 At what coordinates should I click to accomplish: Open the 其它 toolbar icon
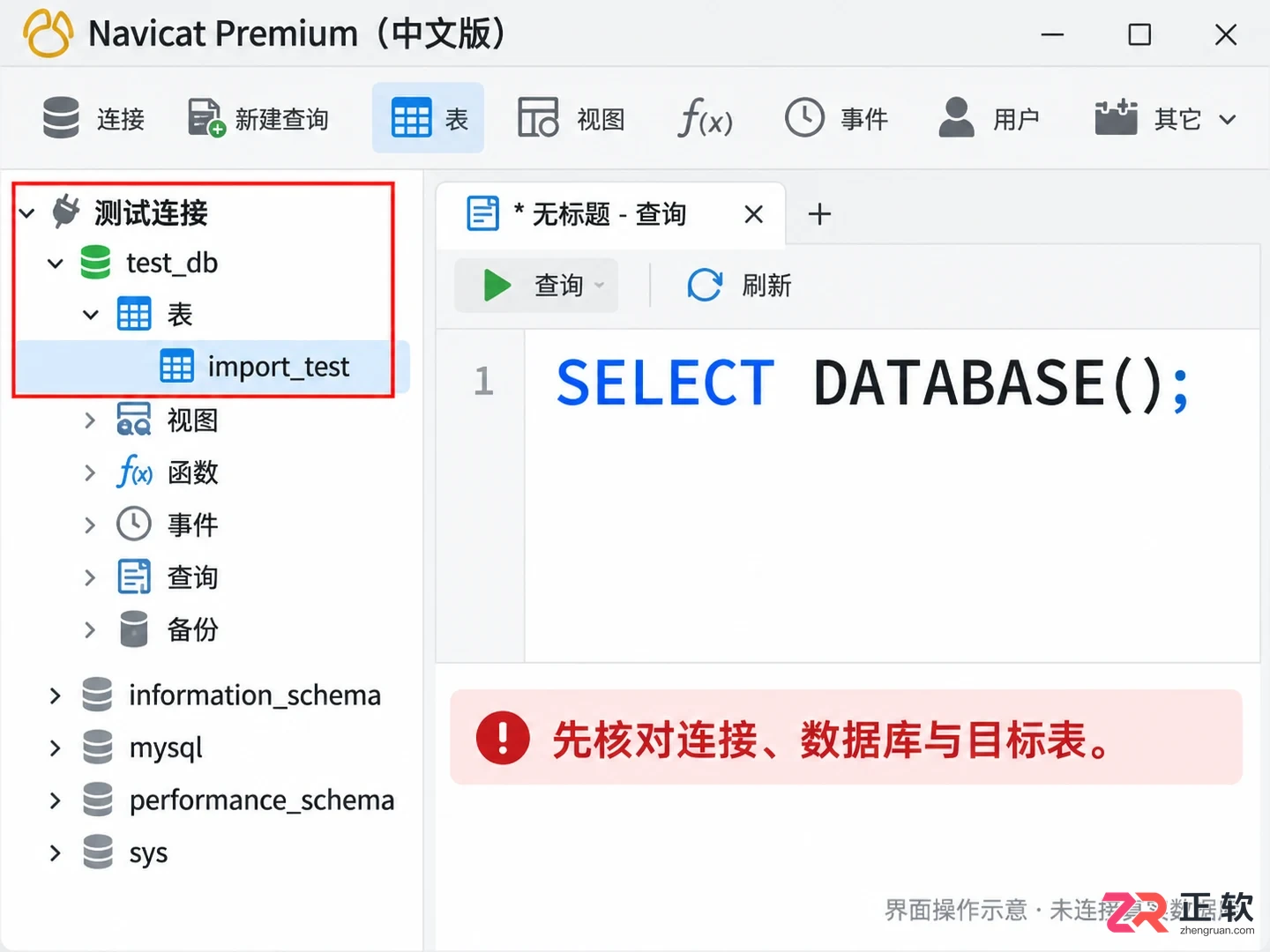(1116, 118)
